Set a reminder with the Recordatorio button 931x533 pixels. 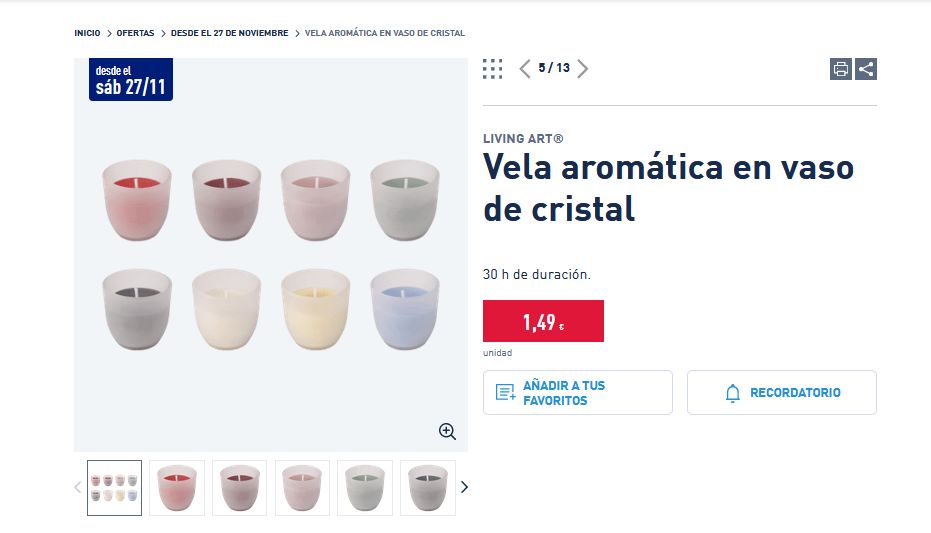click(x=781, y=393)
